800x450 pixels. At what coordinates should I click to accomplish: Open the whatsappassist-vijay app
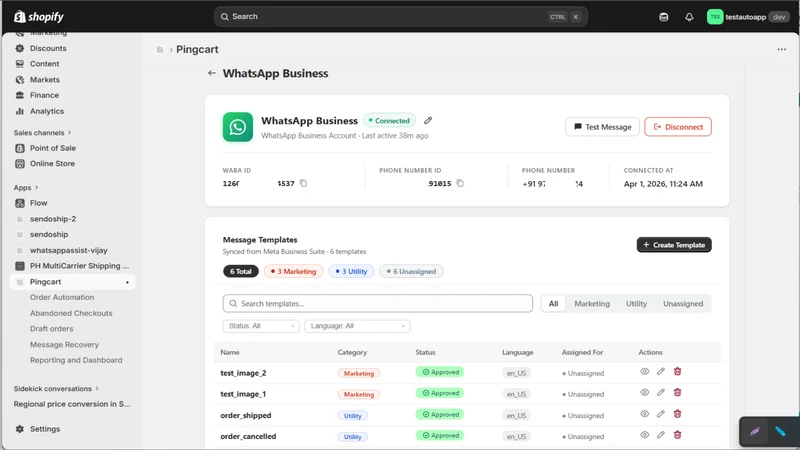coord(68,251)
